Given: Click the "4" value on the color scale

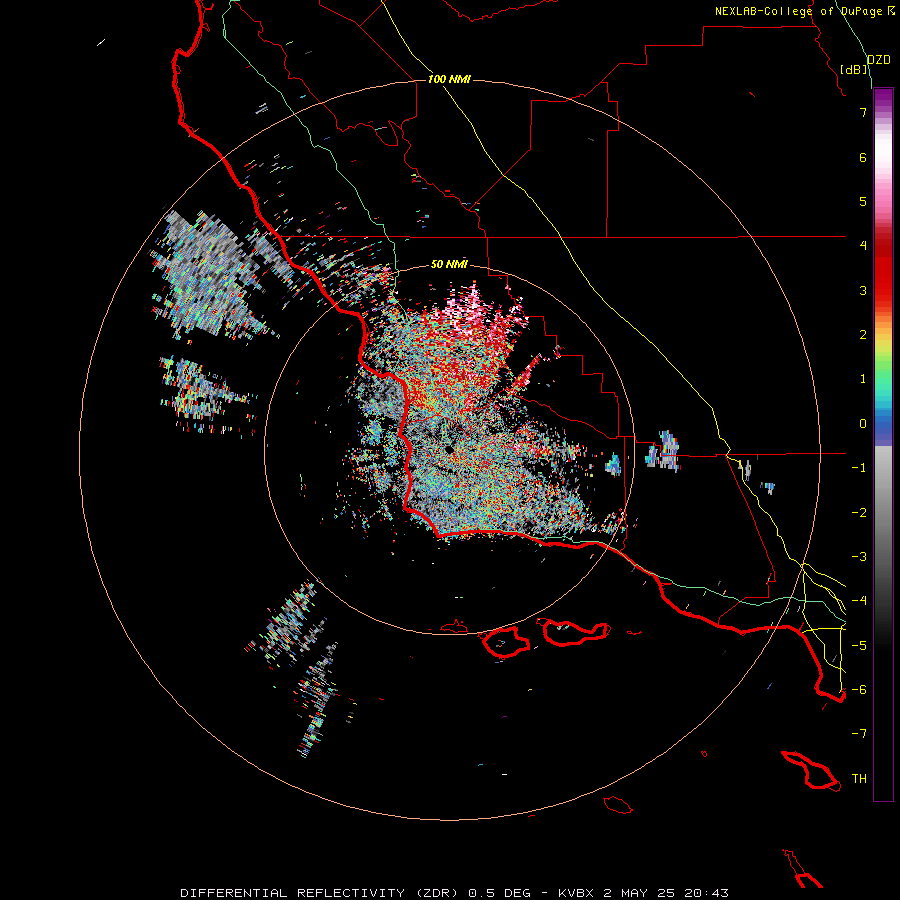Looking at the screenshot, I should click(x=863, y=246).
